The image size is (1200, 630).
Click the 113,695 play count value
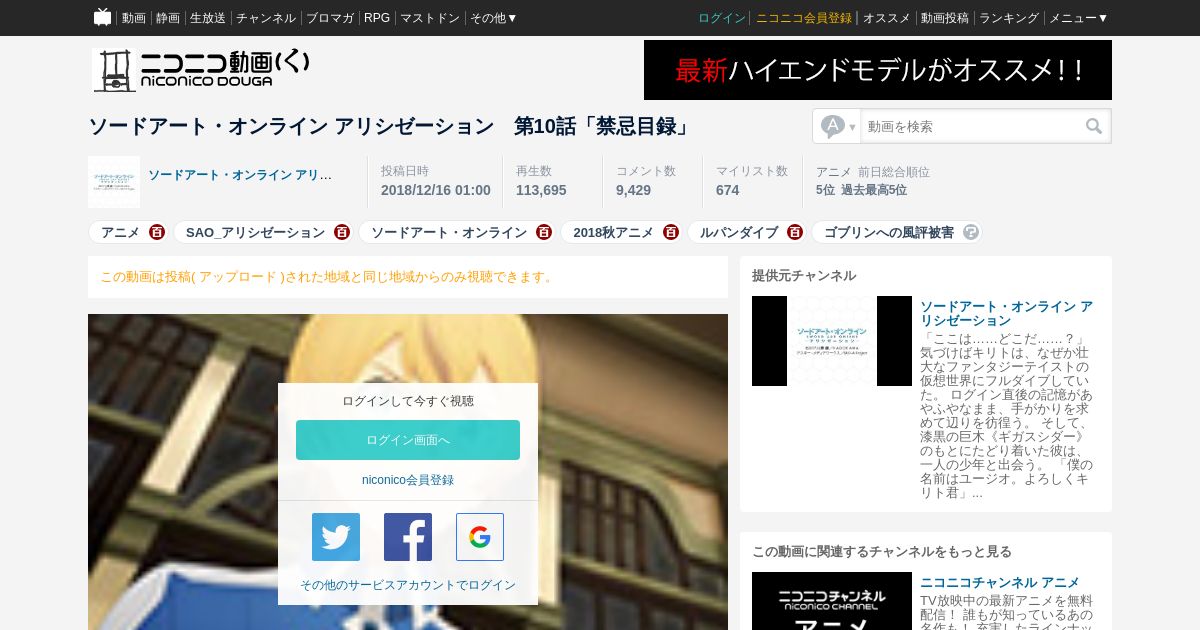[541, 190]
